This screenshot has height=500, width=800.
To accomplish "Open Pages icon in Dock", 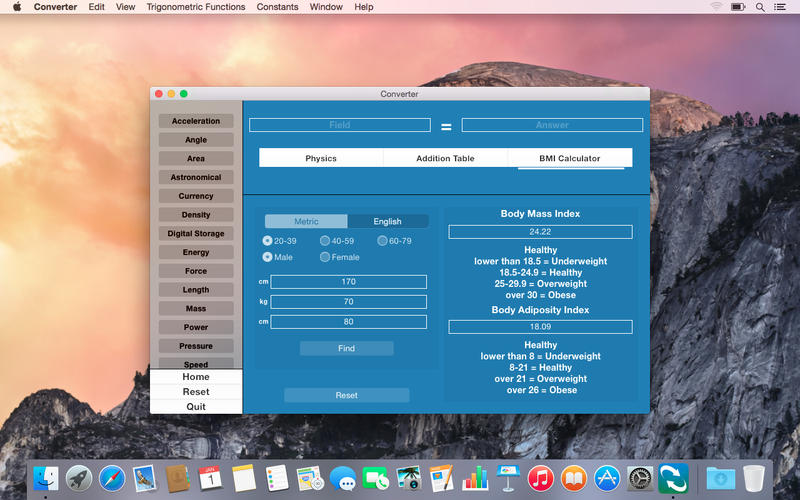I will (x=441, y=479).
